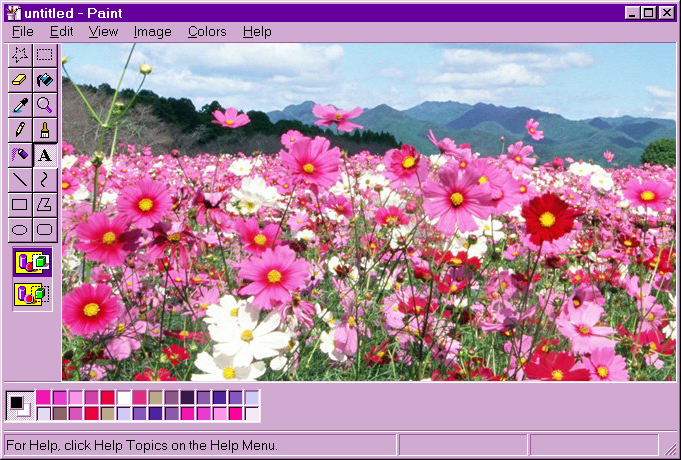Image resolution: width=681 pixels, height=460 pixels.
Task: Open the Help menu
Action: pyautogui.click(x=257, y=32)
